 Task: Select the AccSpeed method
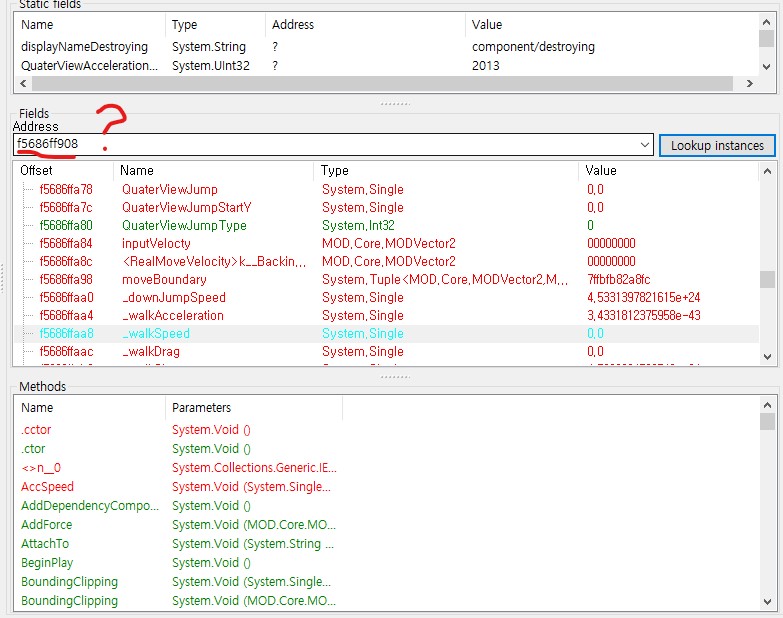tap(47, 487)
